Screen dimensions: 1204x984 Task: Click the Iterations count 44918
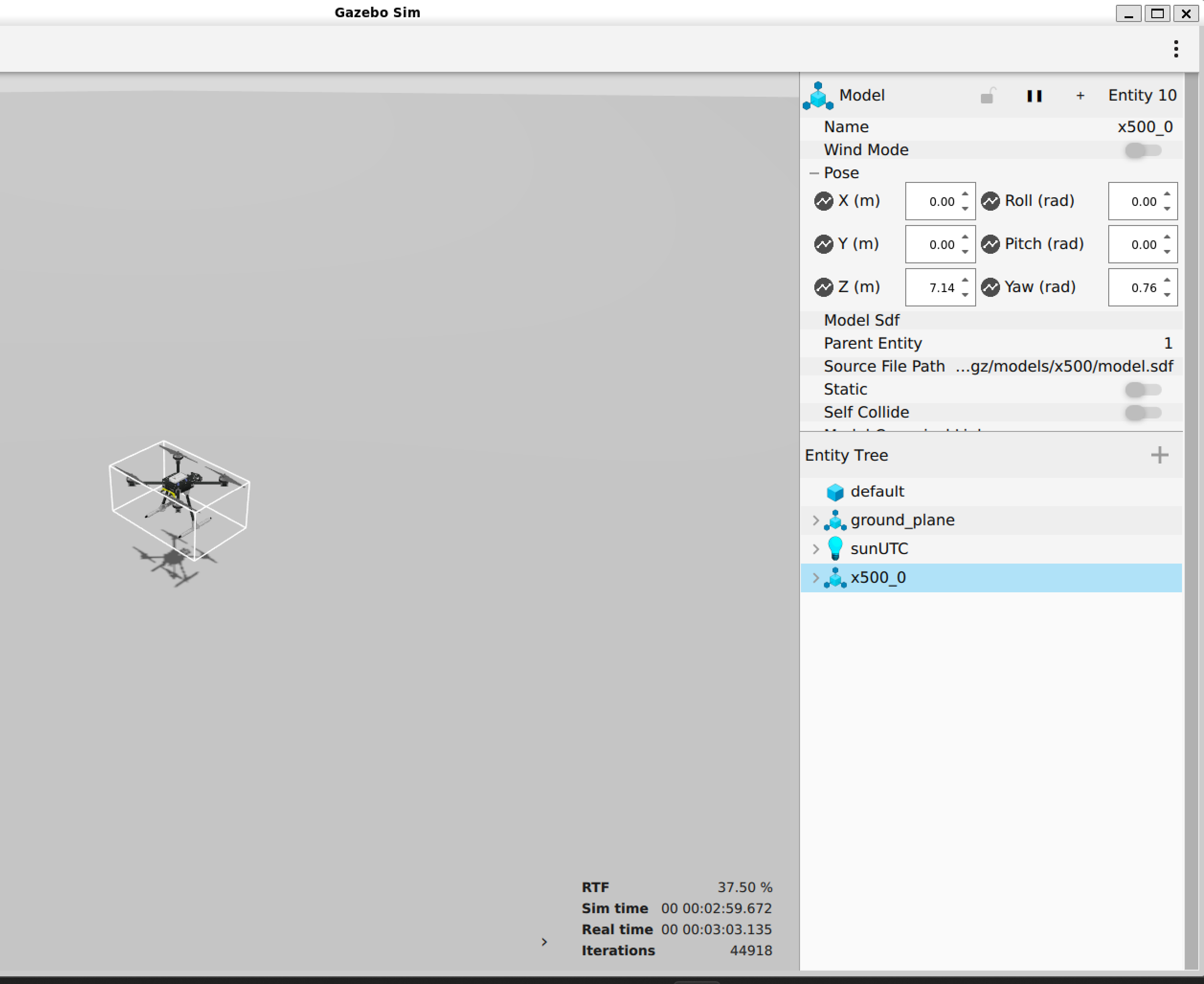coord(751,950)
